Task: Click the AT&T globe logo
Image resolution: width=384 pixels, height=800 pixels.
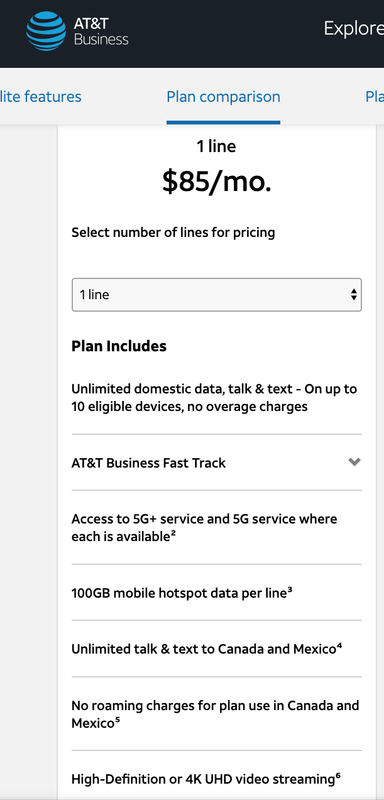Action: pyautogui.click(x=46, y=32)
